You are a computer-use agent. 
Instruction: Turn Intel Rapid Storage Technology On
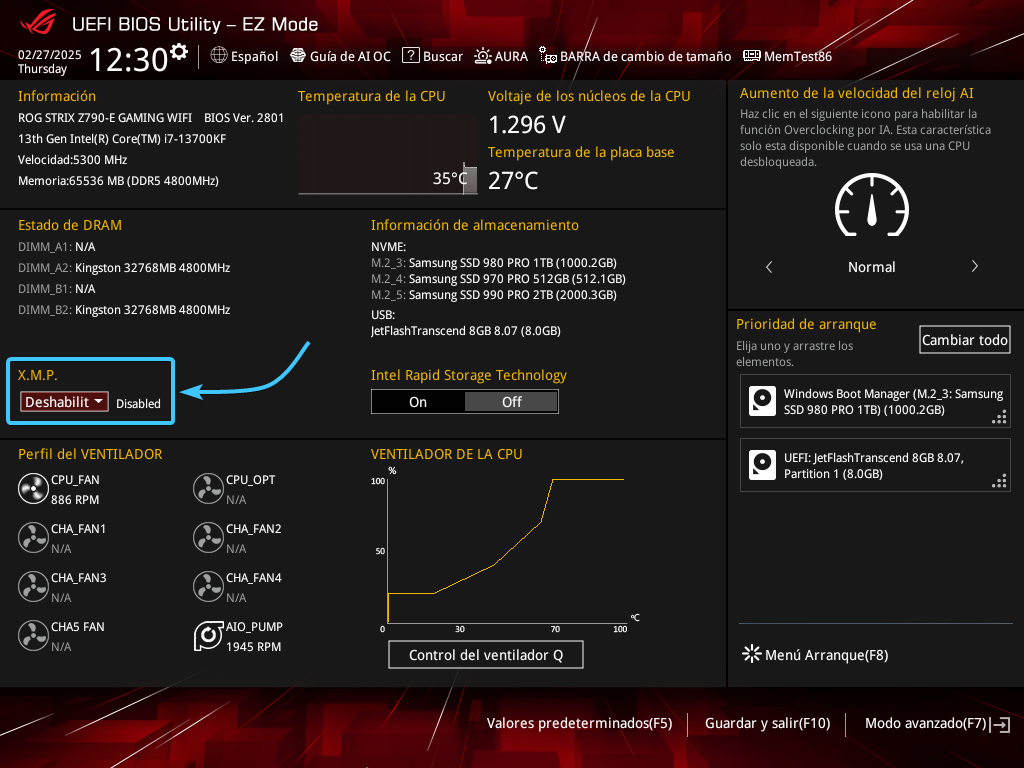418,402
